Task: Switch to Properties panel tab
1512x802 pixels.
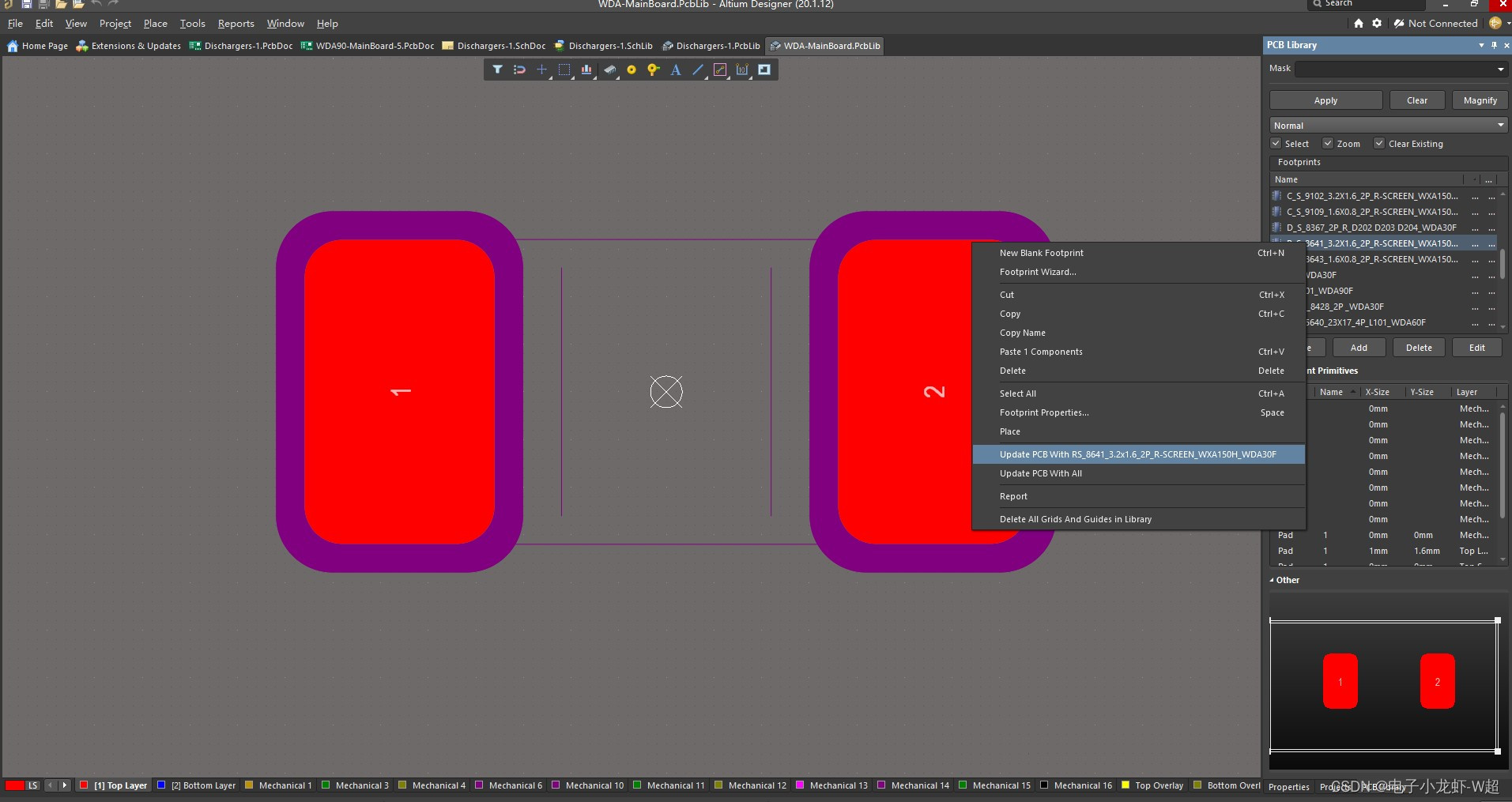Action: click(x=1289, y=787)
